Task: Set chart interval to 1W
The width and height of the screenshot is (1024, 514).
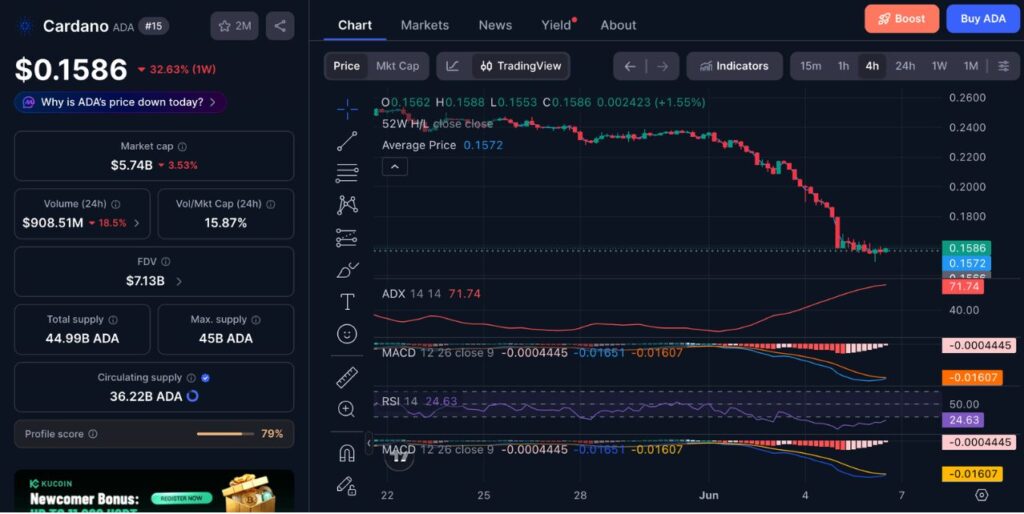Action: pyautogui.click(x=939, y=66)
